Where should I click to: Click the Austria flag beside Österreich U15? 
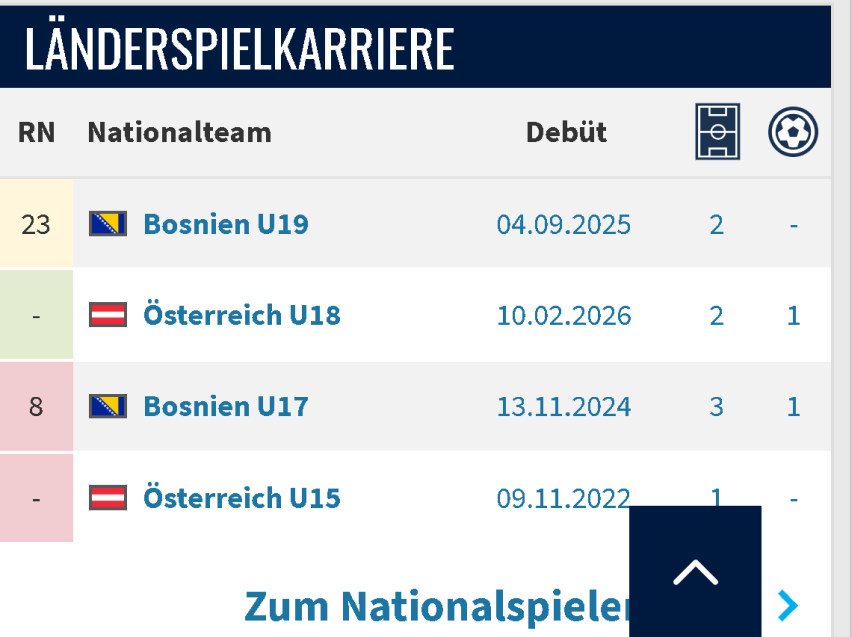pos(108,497)
